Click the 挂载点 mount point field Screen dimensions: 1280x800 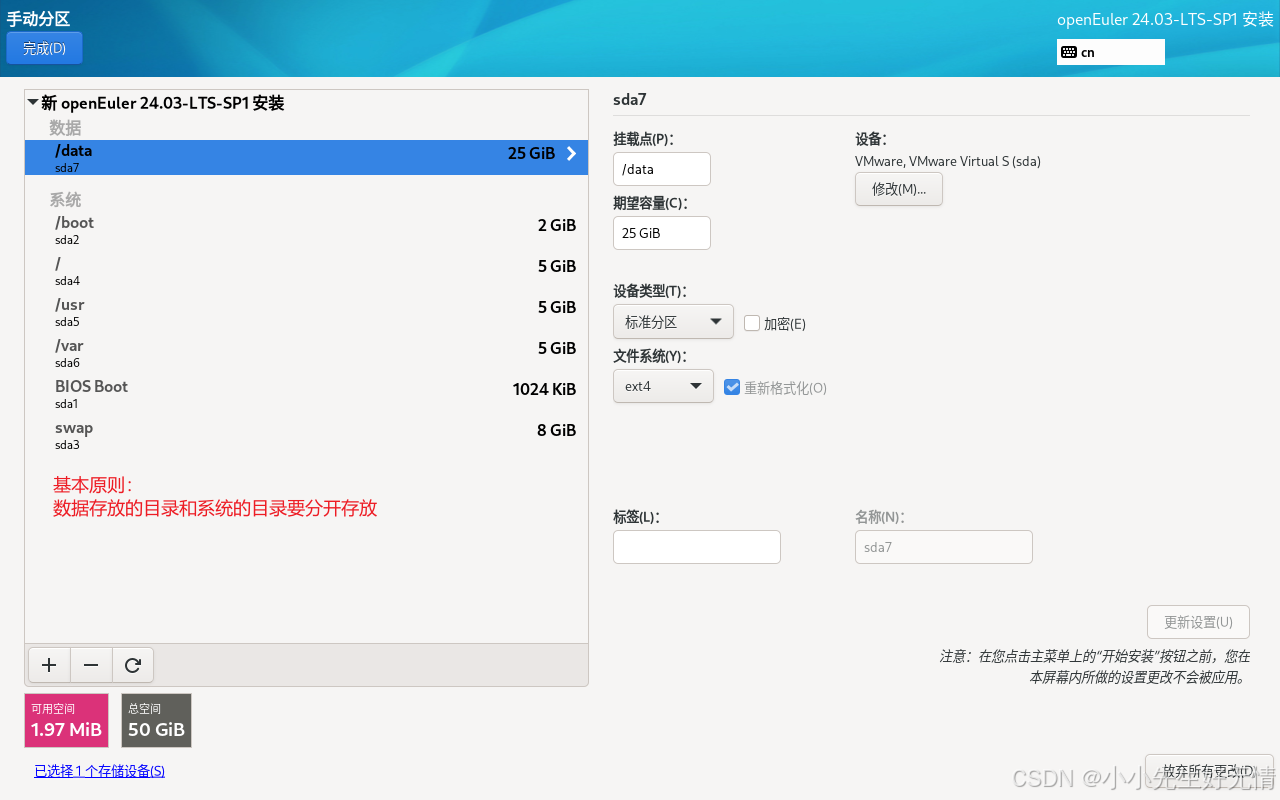pyautogui.click(x=661, y=169)
